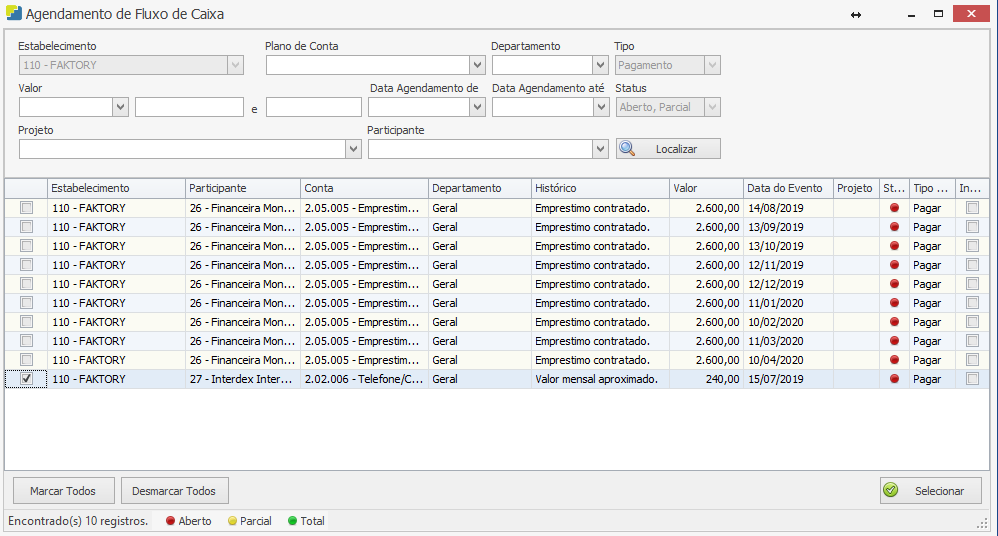Click the green check icon on Selecionar
This screenshot has height=536, width=998.
[891, 491]
